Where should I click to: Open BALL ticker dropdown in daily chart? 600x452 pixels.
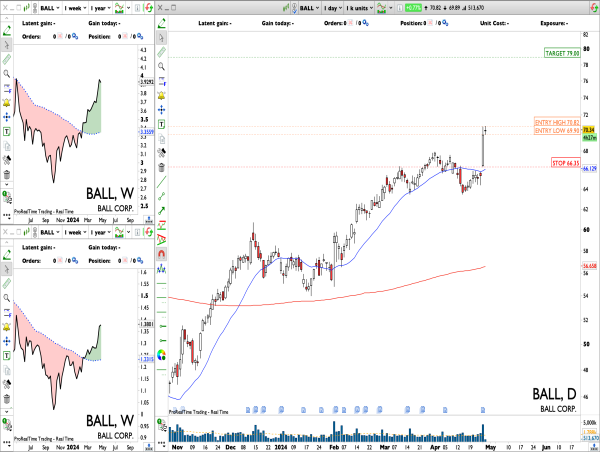click(x=309, y=8)
